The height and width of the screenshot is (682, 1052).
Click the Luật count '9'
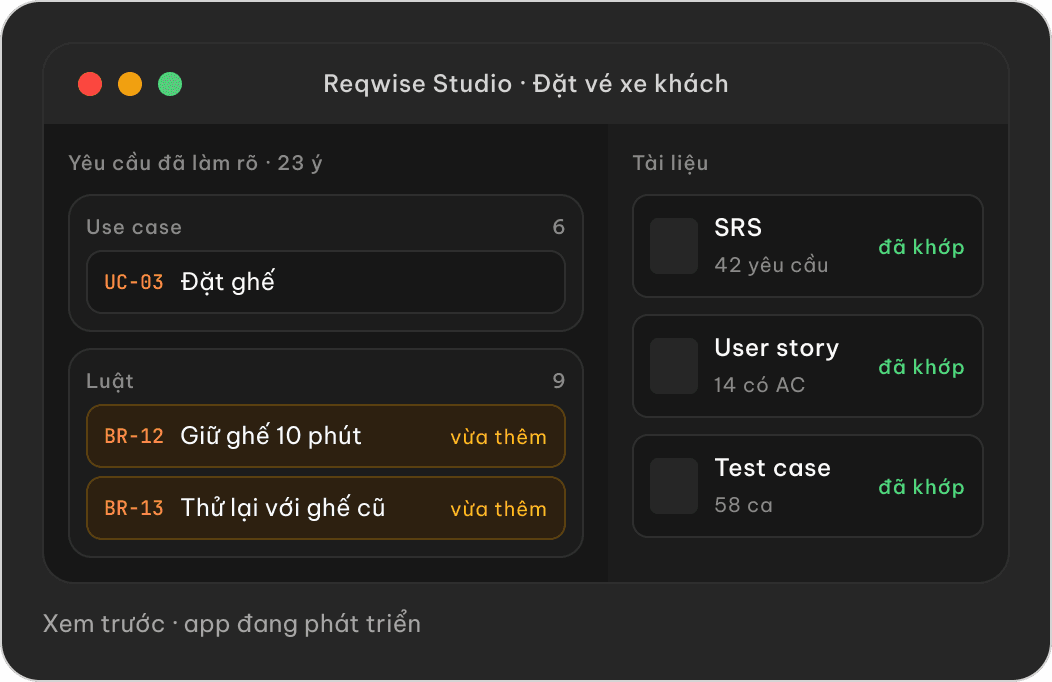(x=558, y=380)
